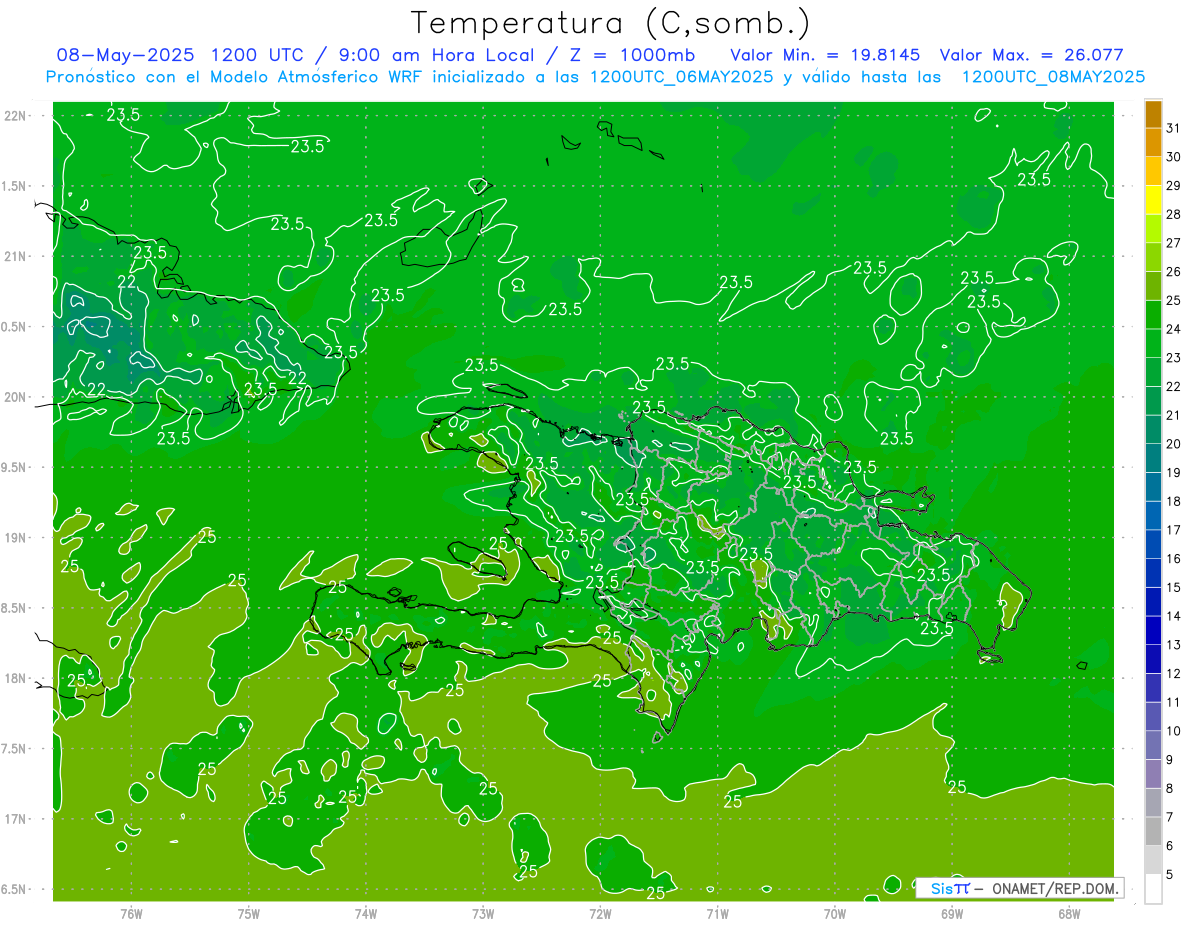Image resolution: width=1200 pixels, height=927 pixels.
Task: Click the '71W' longitude label
Action: 717,912
